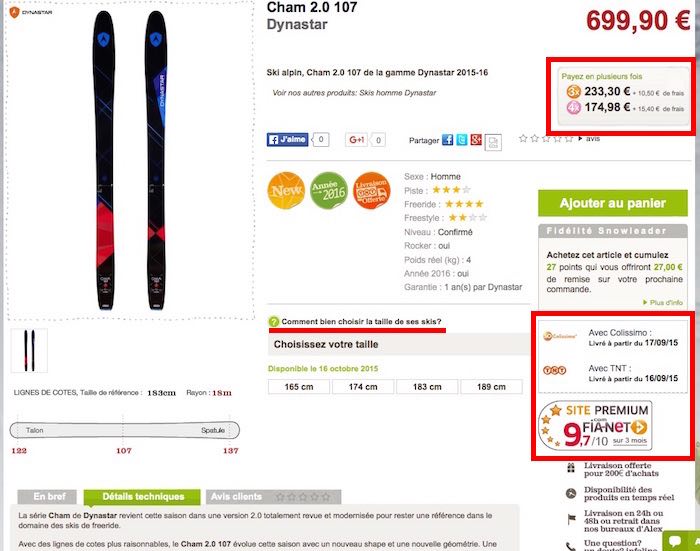The image size is (700, 551).
Task: Click the Facebook J'aime button
Action: coord(288,140)
